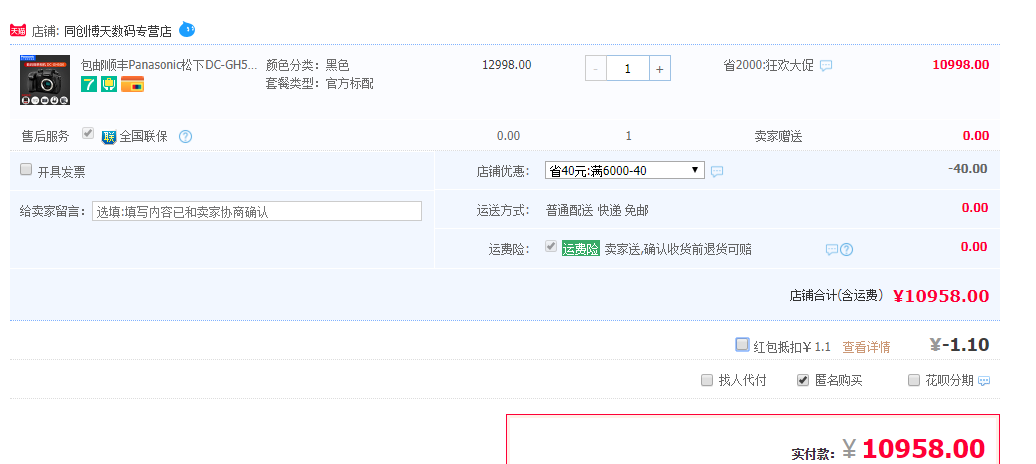Click 普通配送 快递 免邮 shipping text
The width and height of the screenshot is (1036, 464).
point(597,211)
